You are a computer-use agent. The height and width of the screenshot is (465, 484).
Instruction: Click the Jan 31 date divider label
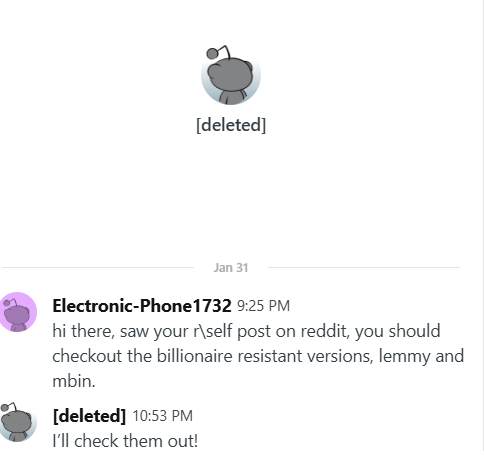pyautogui.click(x=231, y=268)
